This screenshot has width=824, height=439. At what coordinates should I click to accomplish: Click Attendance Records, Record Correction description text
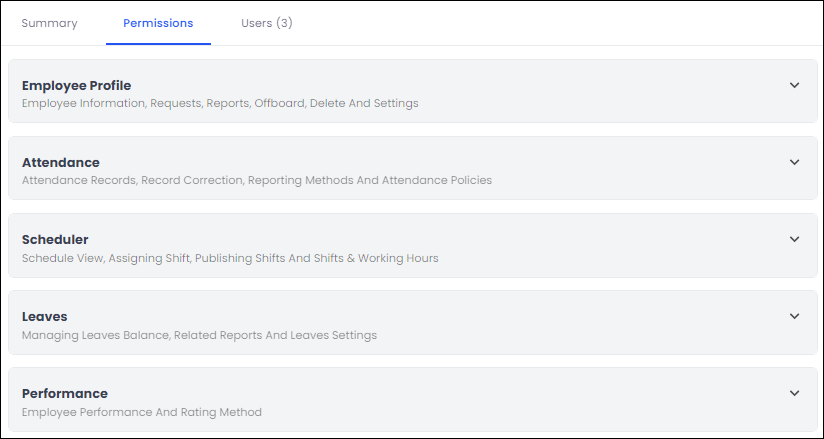pyautogui.click(x=256, y=181)
